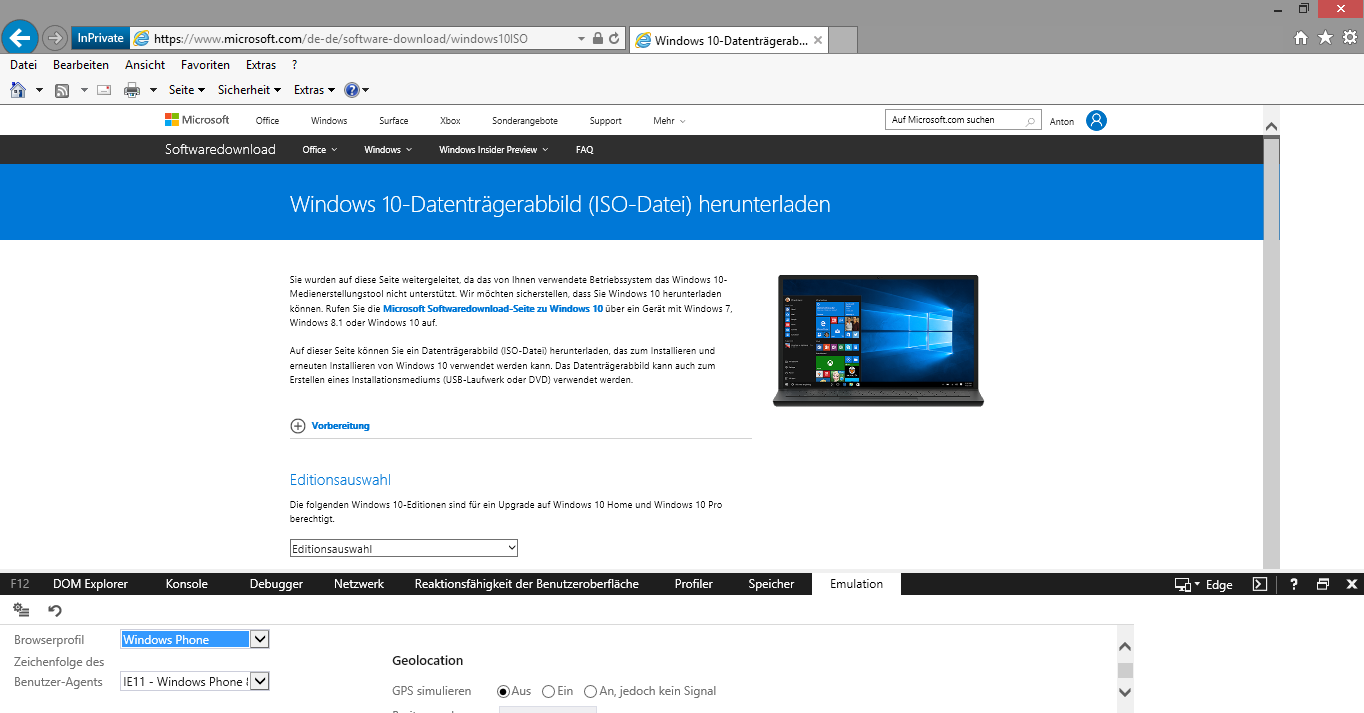
Task: Unpin the F12 developer tools pane
Action: [x=1323, y=584]
